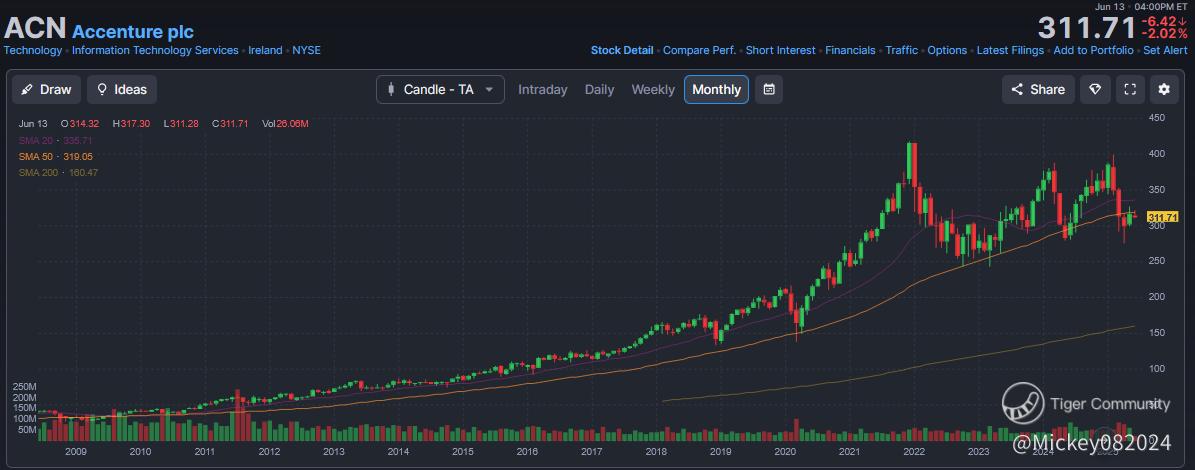Viewport: 1195px width, 470px height.
Task: Click the Share chart button
Action: click(x=1038, y=89)
